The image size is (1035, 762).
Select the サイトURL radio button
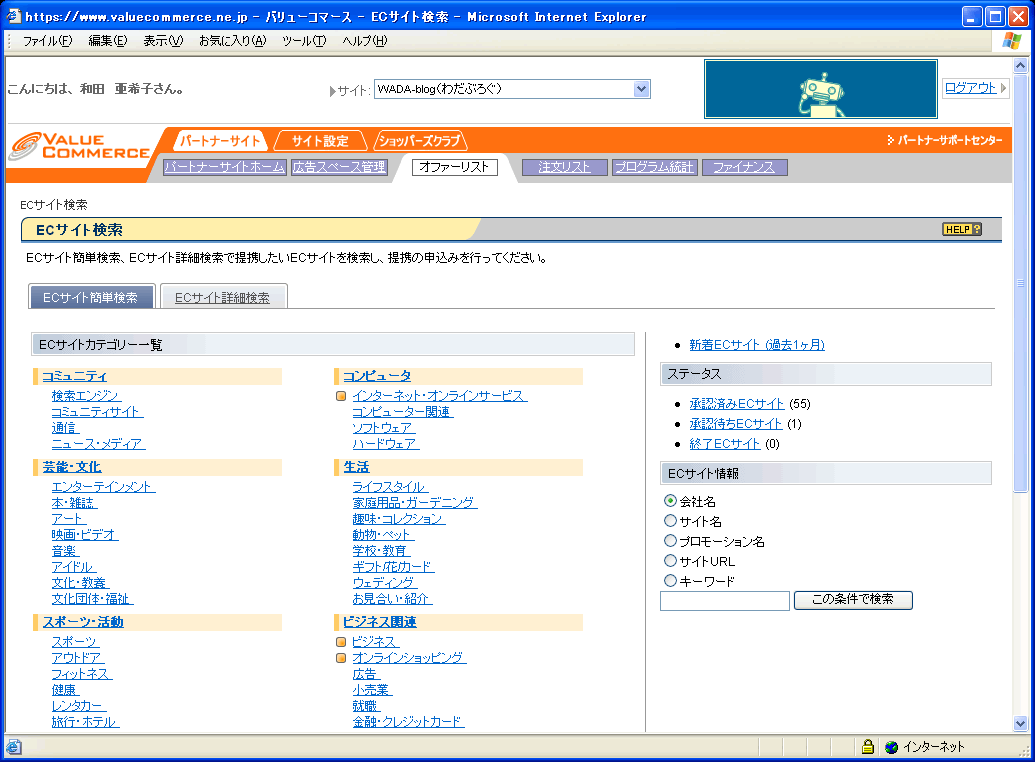point(670,561)
